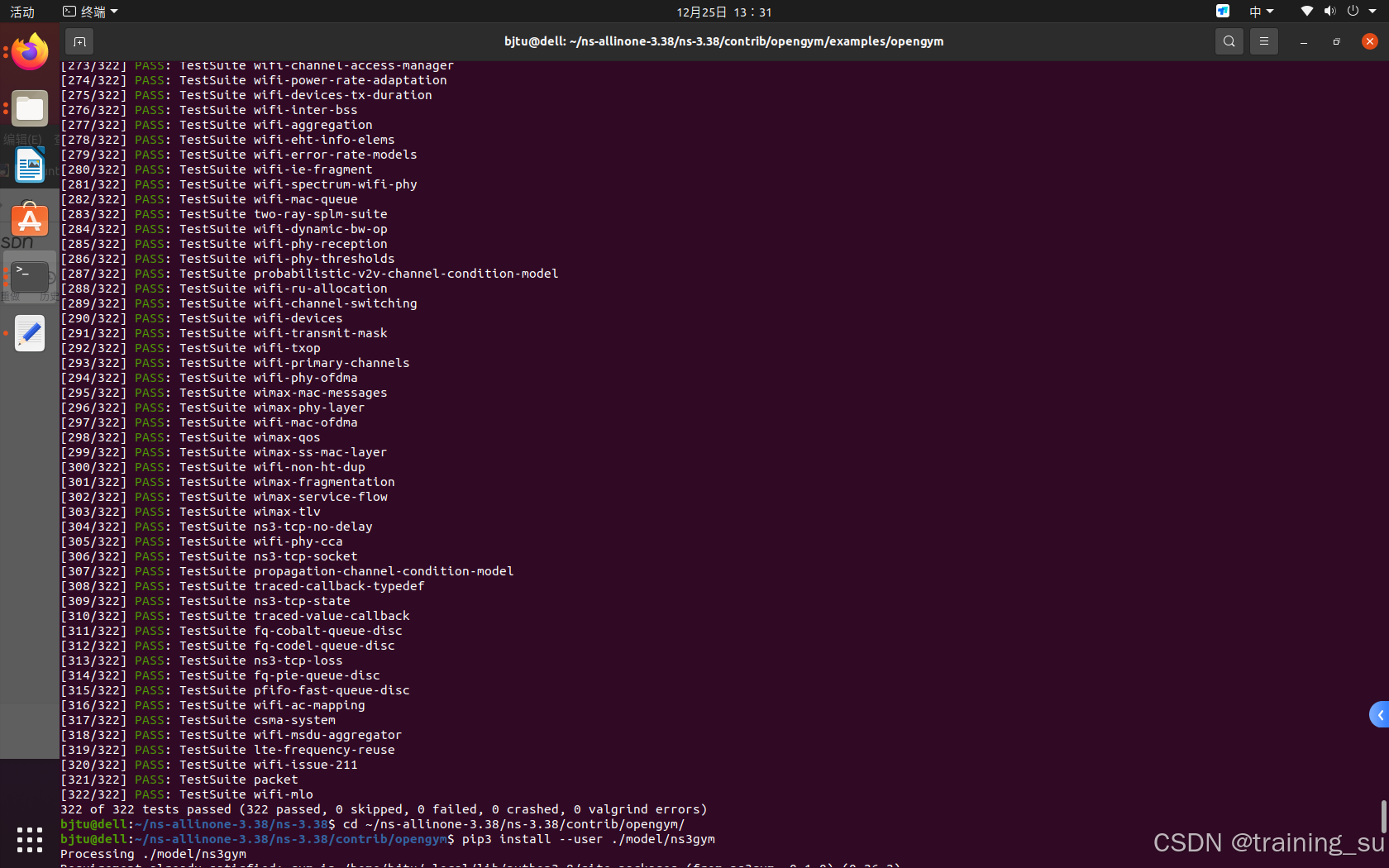Launch Ubuntu Software from the dock
Image resolution: width=1389 pixels, height=868 pixels.
click(x=29, y=221)
